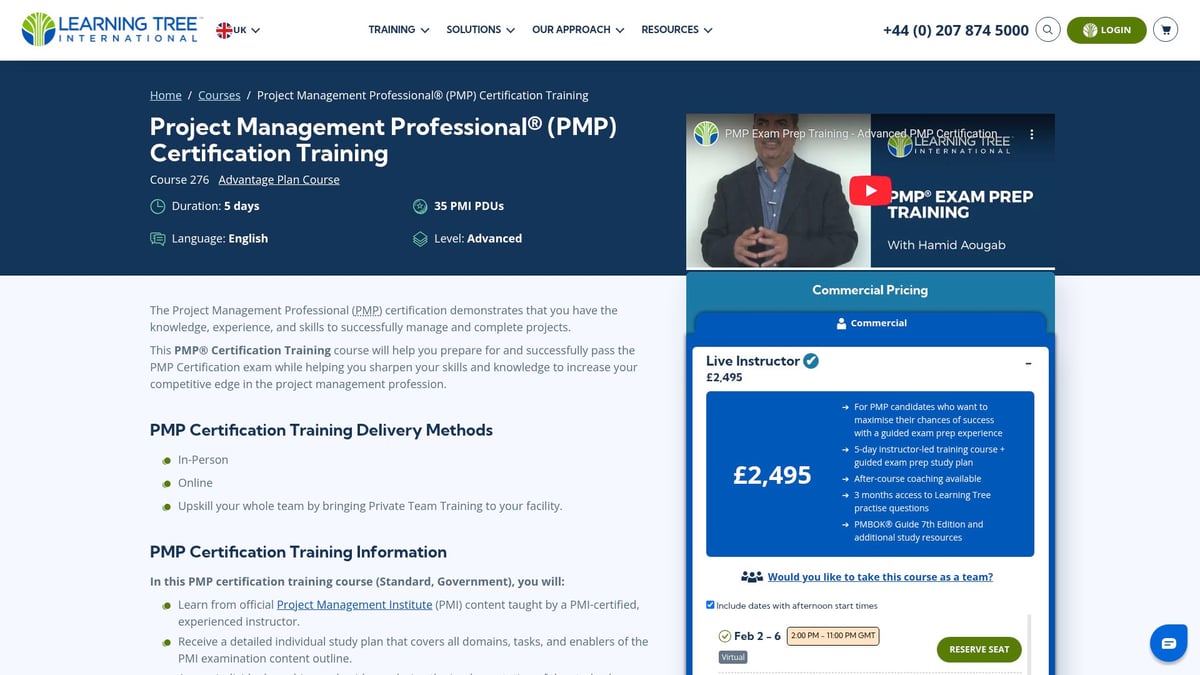Click the team people icon
The height and width of the screenshot is (675, 1200).
coord(752,577)
